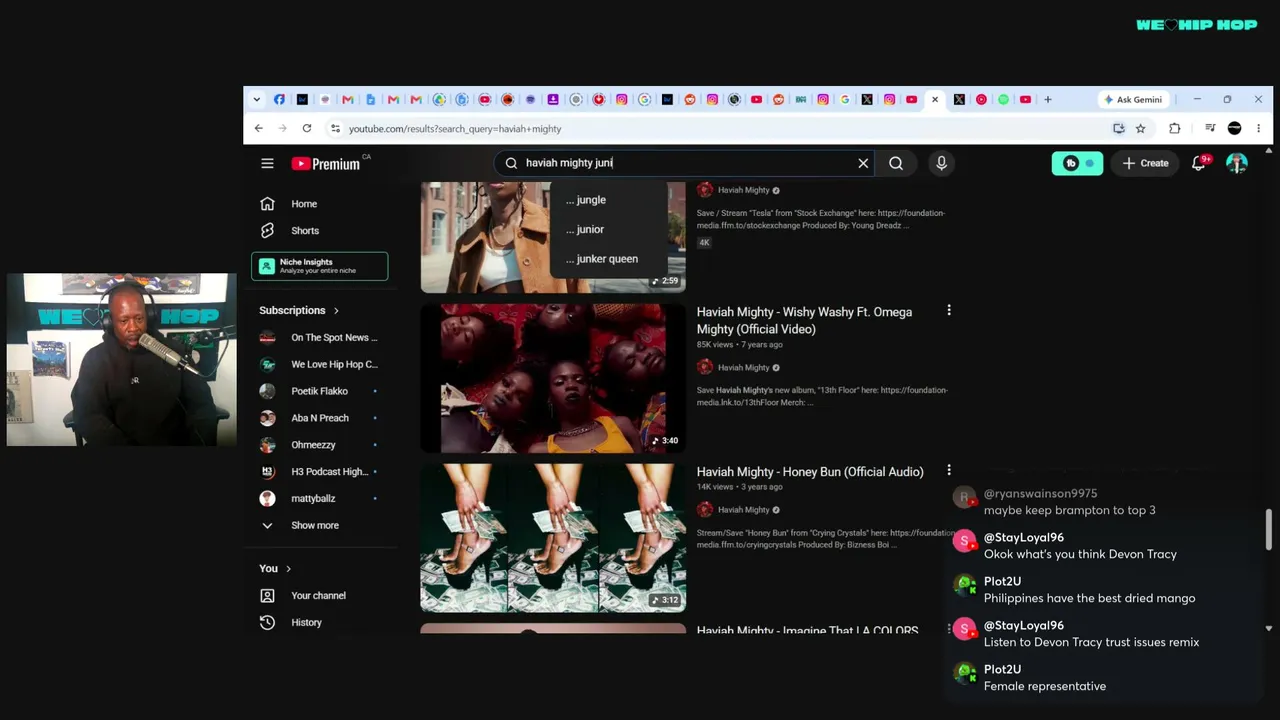Open options menu for Wishy Washy video

point(949,311)
